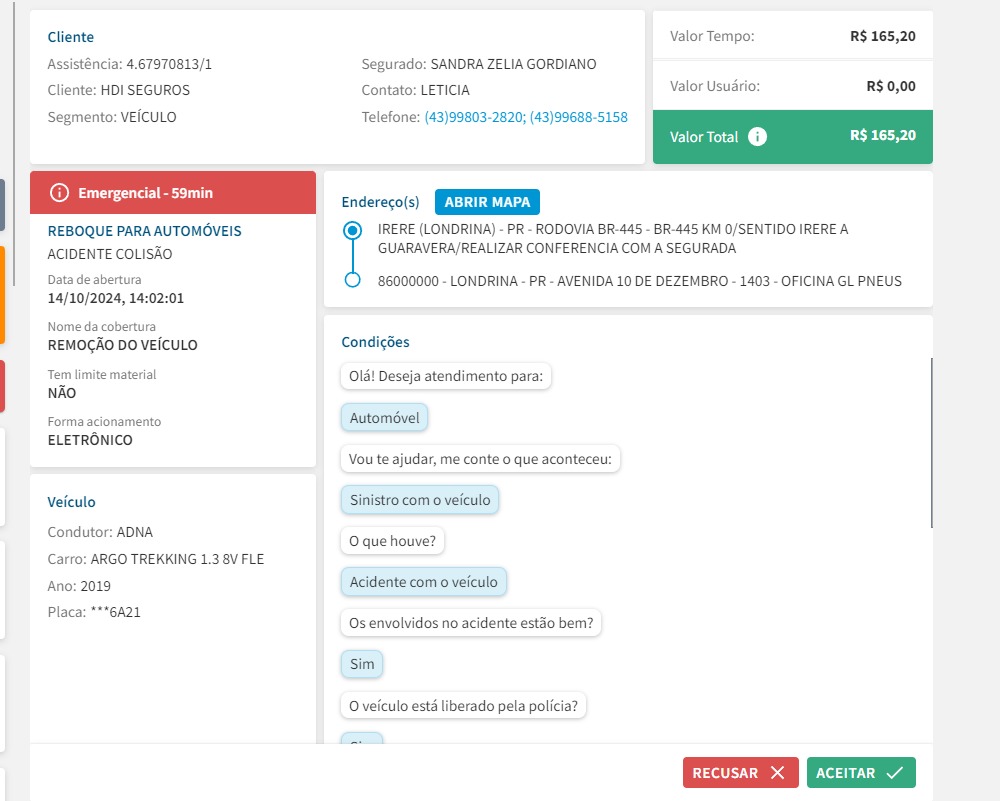Refuse the request with RECUSAR button

click(x=740, y=773)
